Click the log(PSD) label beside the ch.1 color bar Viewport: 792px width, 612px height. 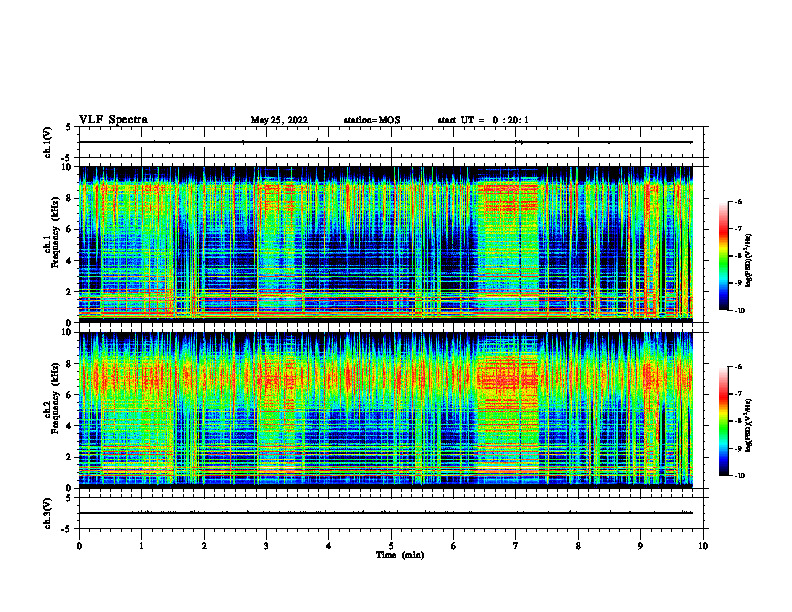coord(749,260)
